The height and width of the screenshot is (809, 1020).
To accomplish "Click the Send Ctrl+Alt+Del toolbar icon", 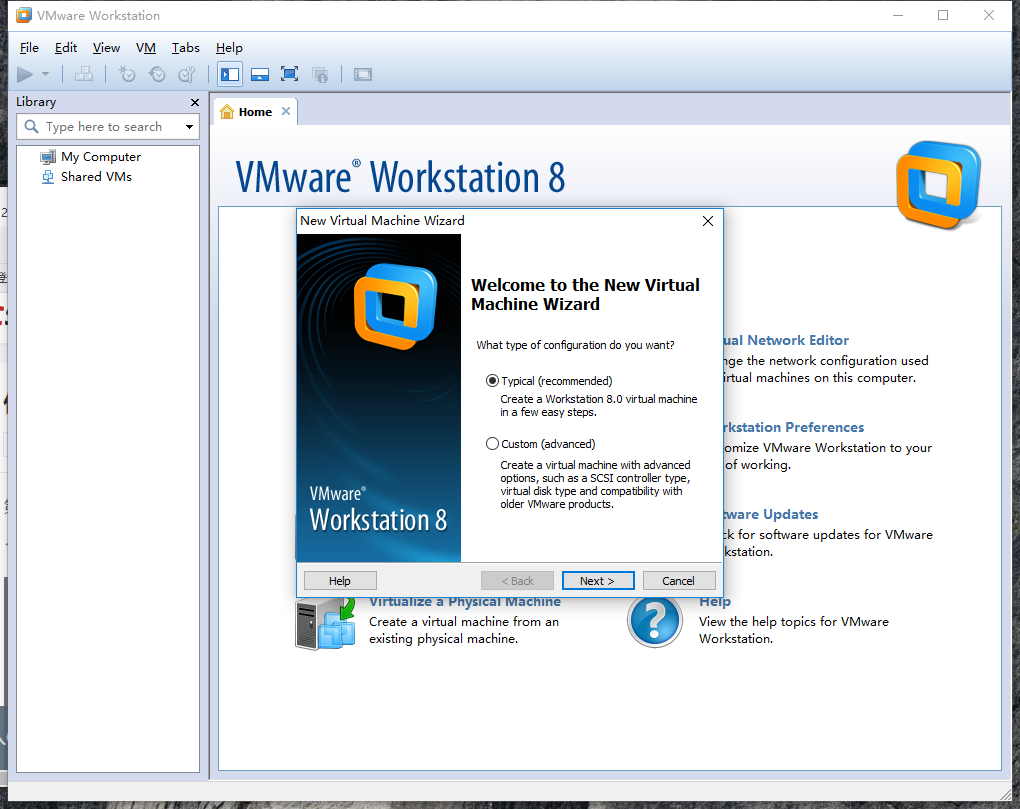I will pos(84,74).
